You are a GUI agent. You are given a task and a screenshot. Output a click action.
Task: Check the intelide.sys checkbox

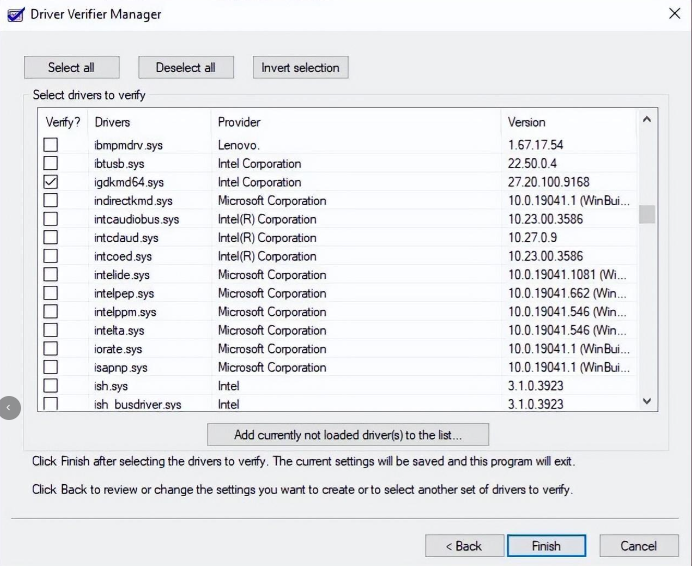[51, 275]
